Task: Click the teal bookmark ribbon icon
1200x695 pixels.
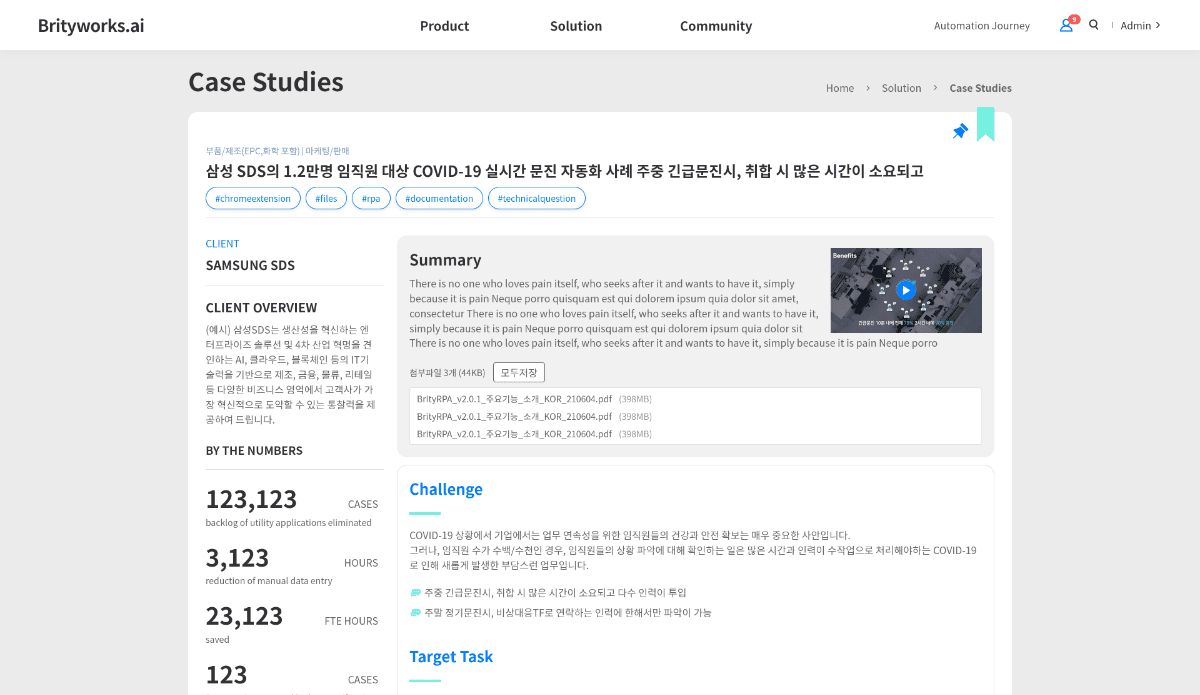Action: (x=985, y=124)
